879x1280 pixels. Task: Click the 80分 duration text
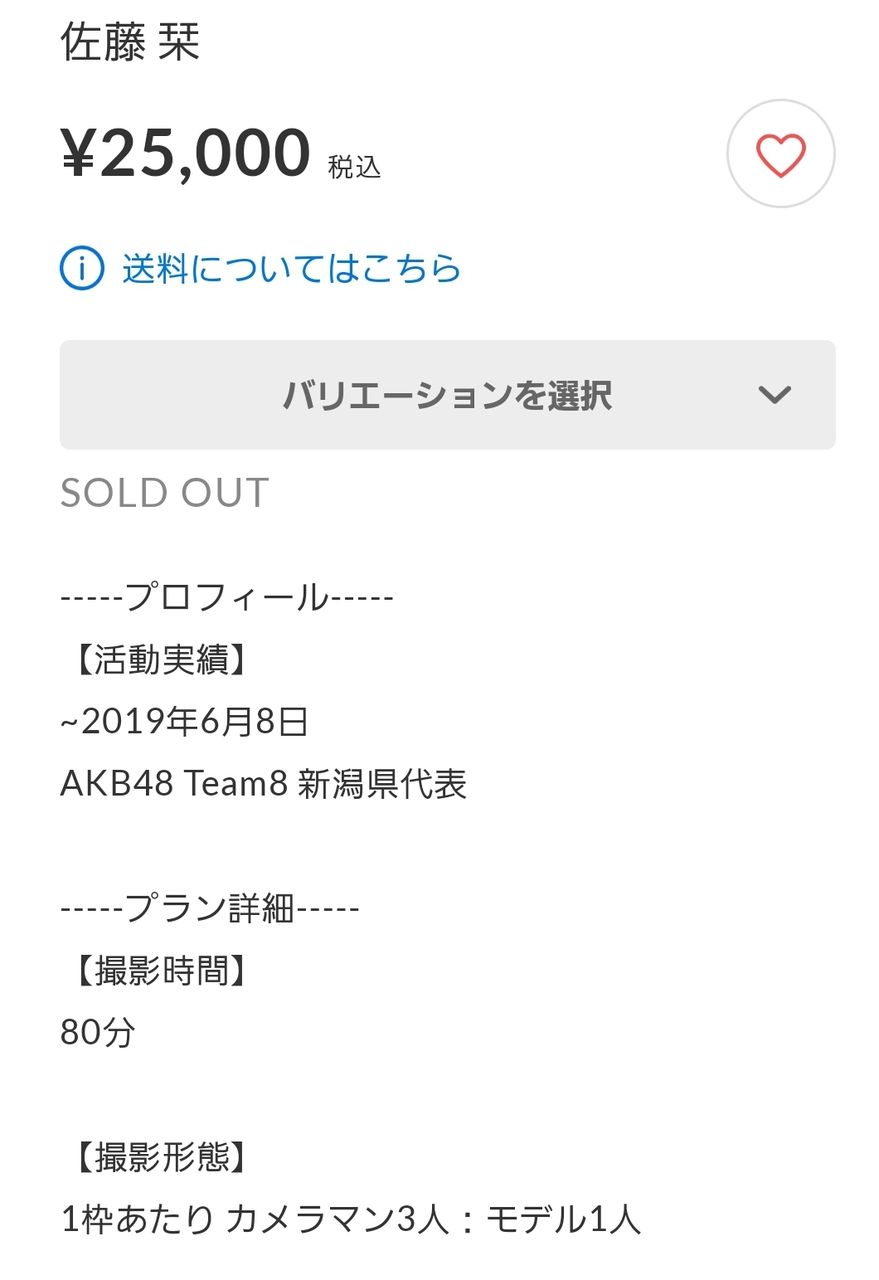97,1032
